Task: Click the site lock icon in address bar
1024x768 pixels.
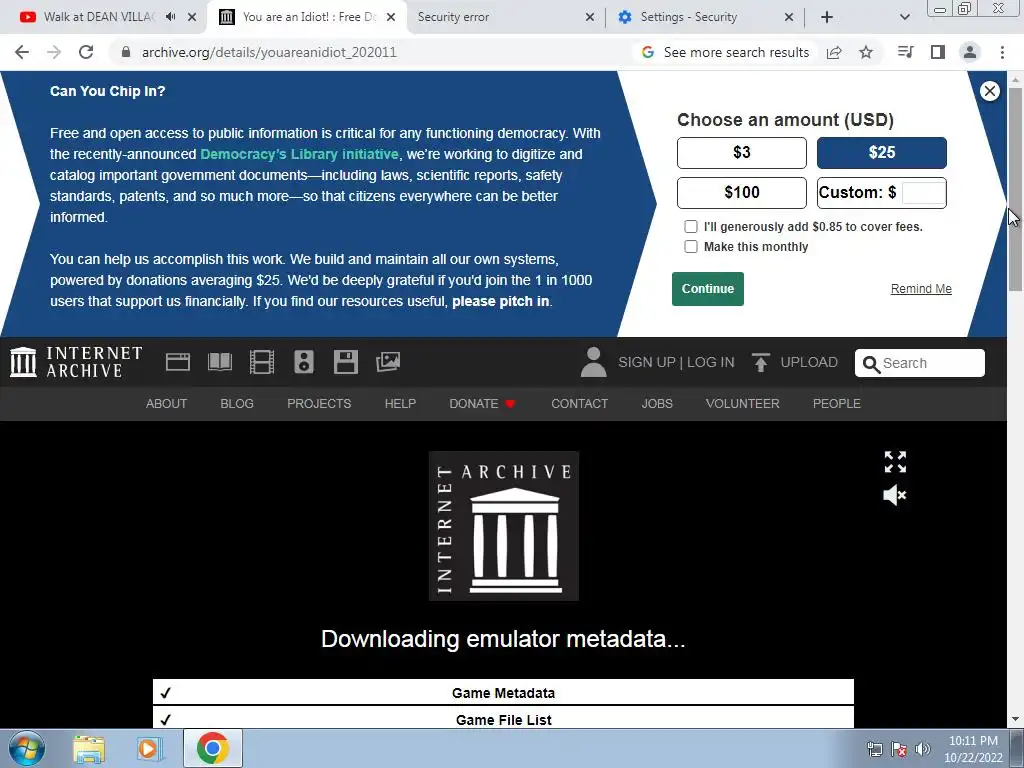Action: coord(126,52)
